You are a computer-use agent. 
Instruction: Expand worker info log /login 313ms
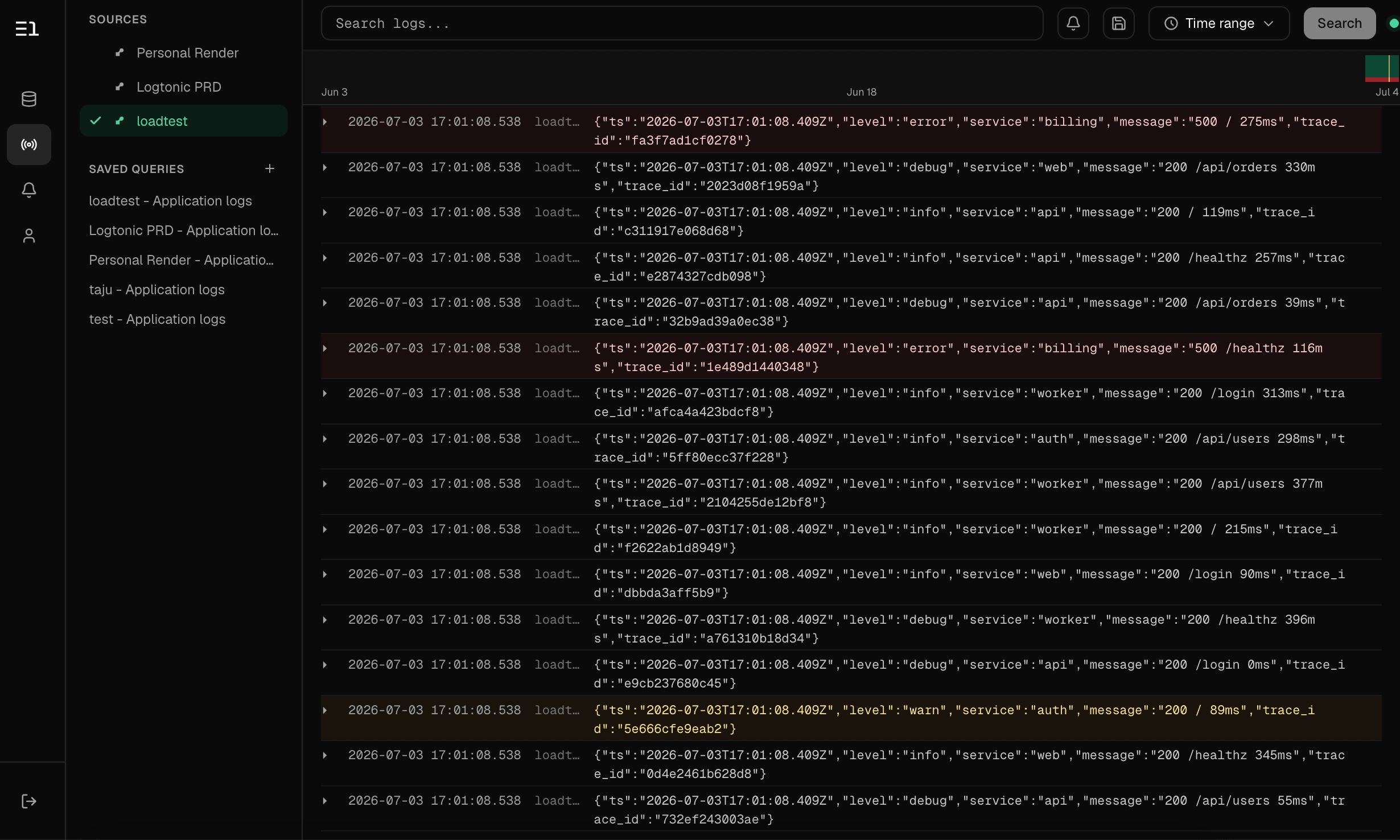coord(325,393)
